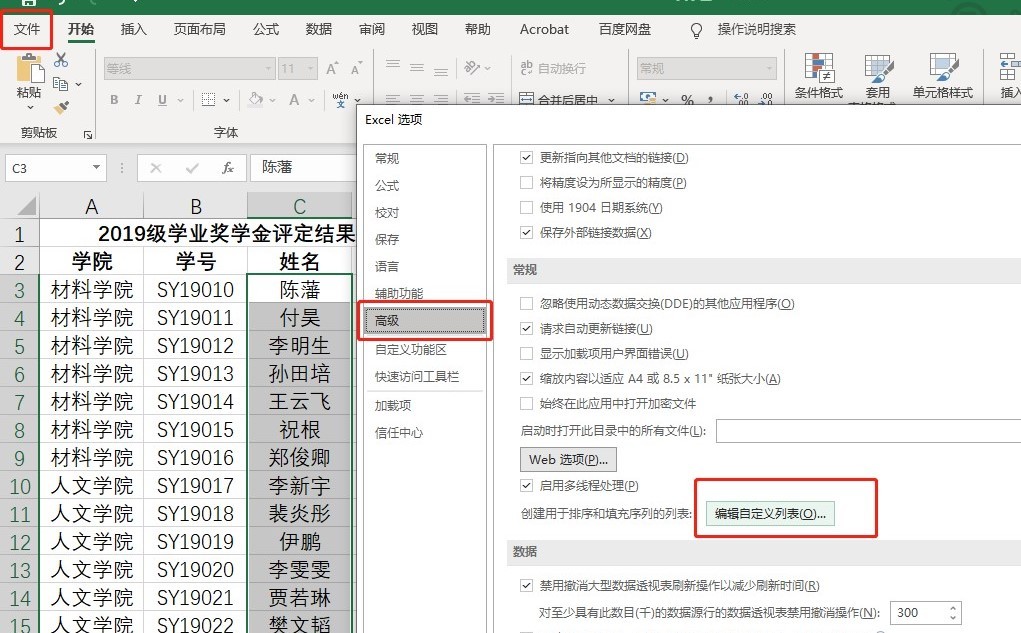Viewport: 1021px width, 633px height.
Task: Click the Borders icon
Action: 208,100
